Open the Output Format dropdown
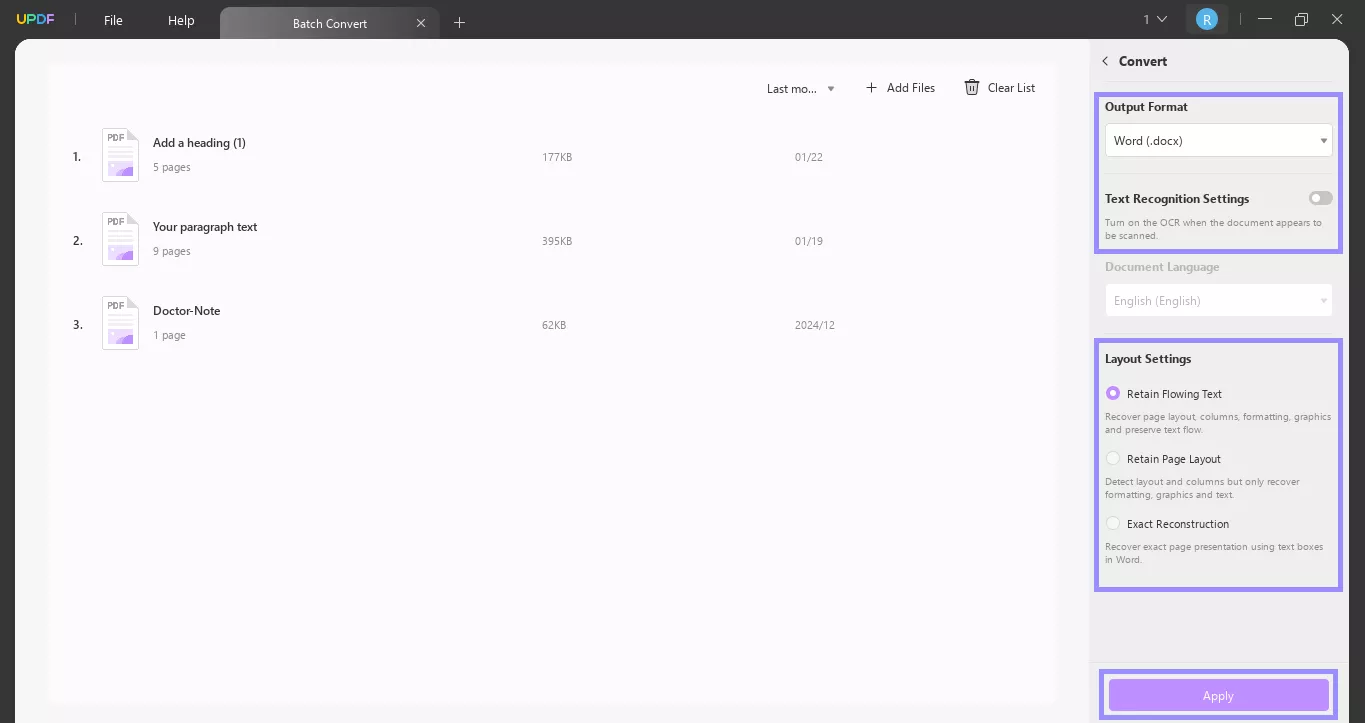The image size is (1365, 723). pos(1218,140)
